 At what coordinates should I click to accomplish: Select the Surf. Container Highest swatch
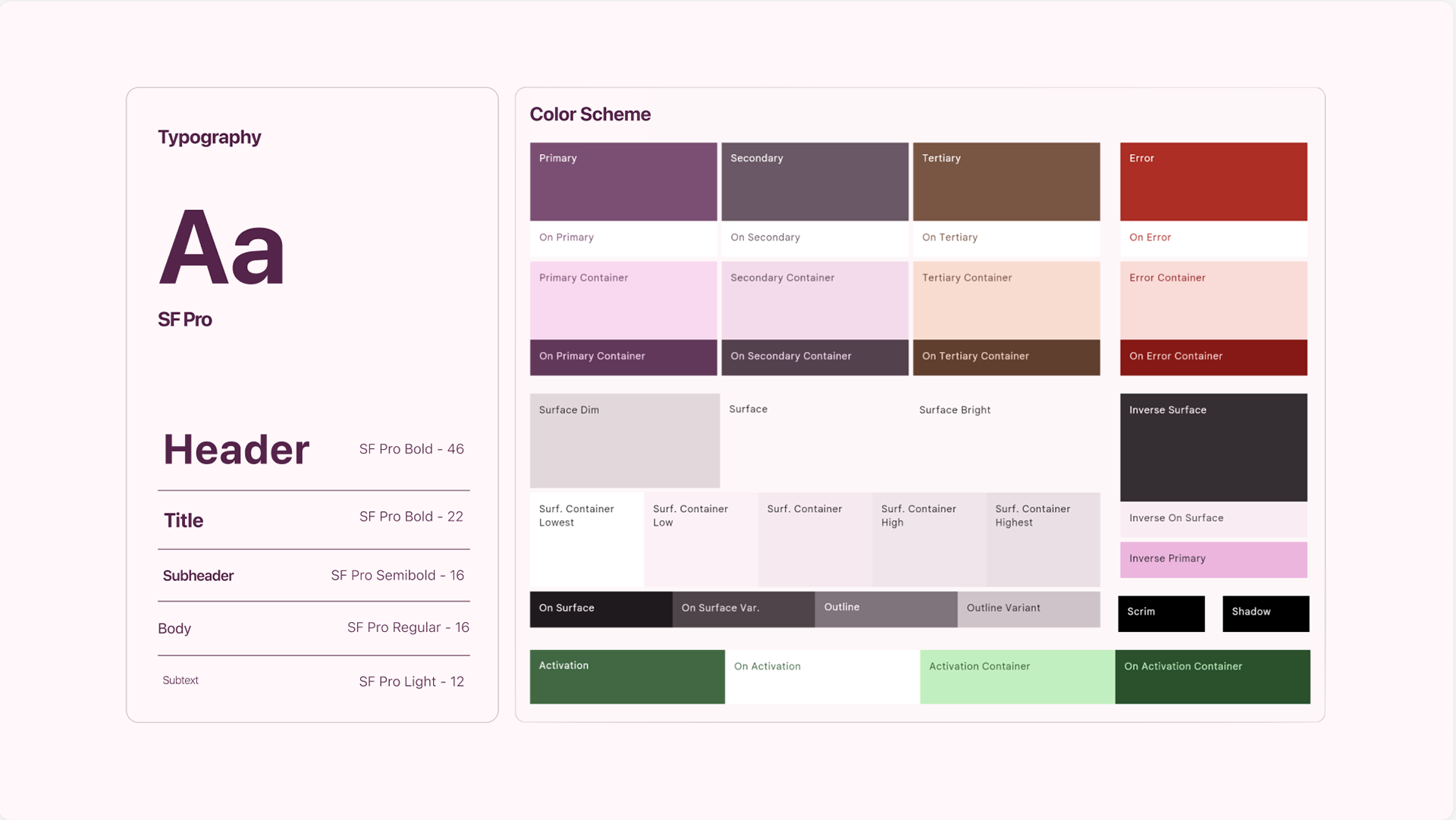coord(1043,540)
